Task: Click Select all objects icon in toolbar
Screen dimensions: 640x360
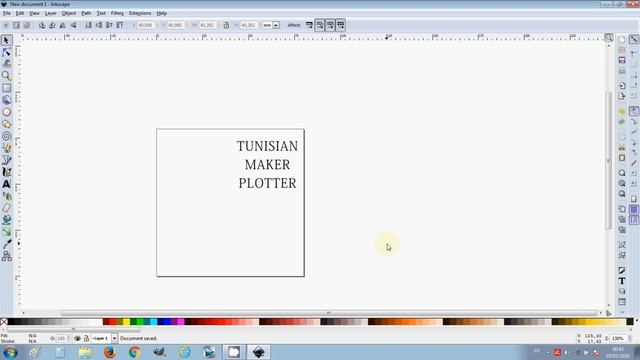Action: [x=6, y=25]
